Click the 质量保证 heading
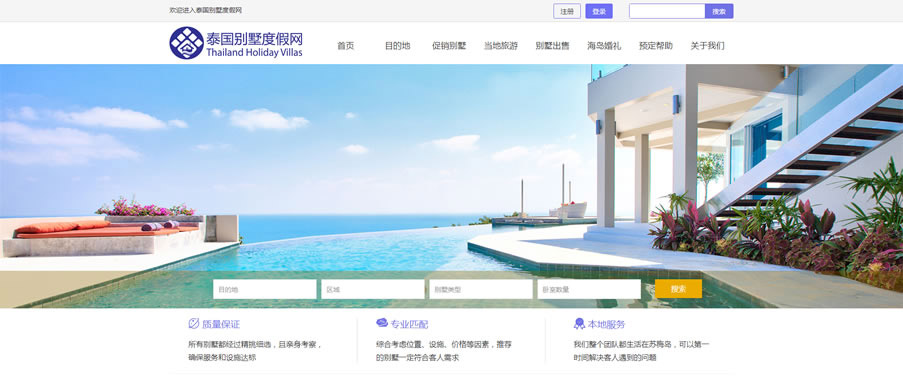The width and height of the screenshot is (903, 378). click(x=221, y=324)
